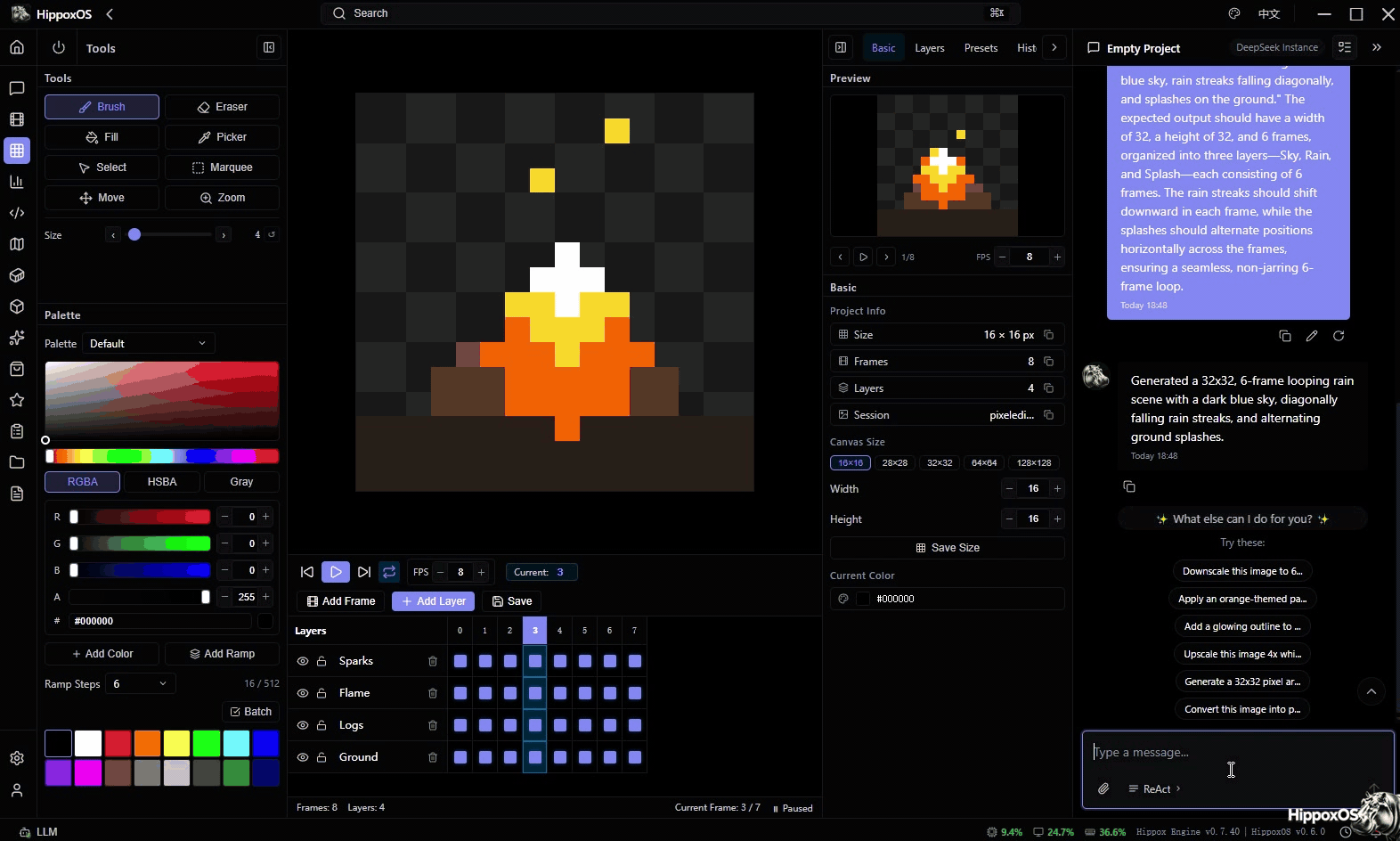Screen dimensions: 1400x841
Task: Hide the Flame layer
Action: click(x=303, y=693)
